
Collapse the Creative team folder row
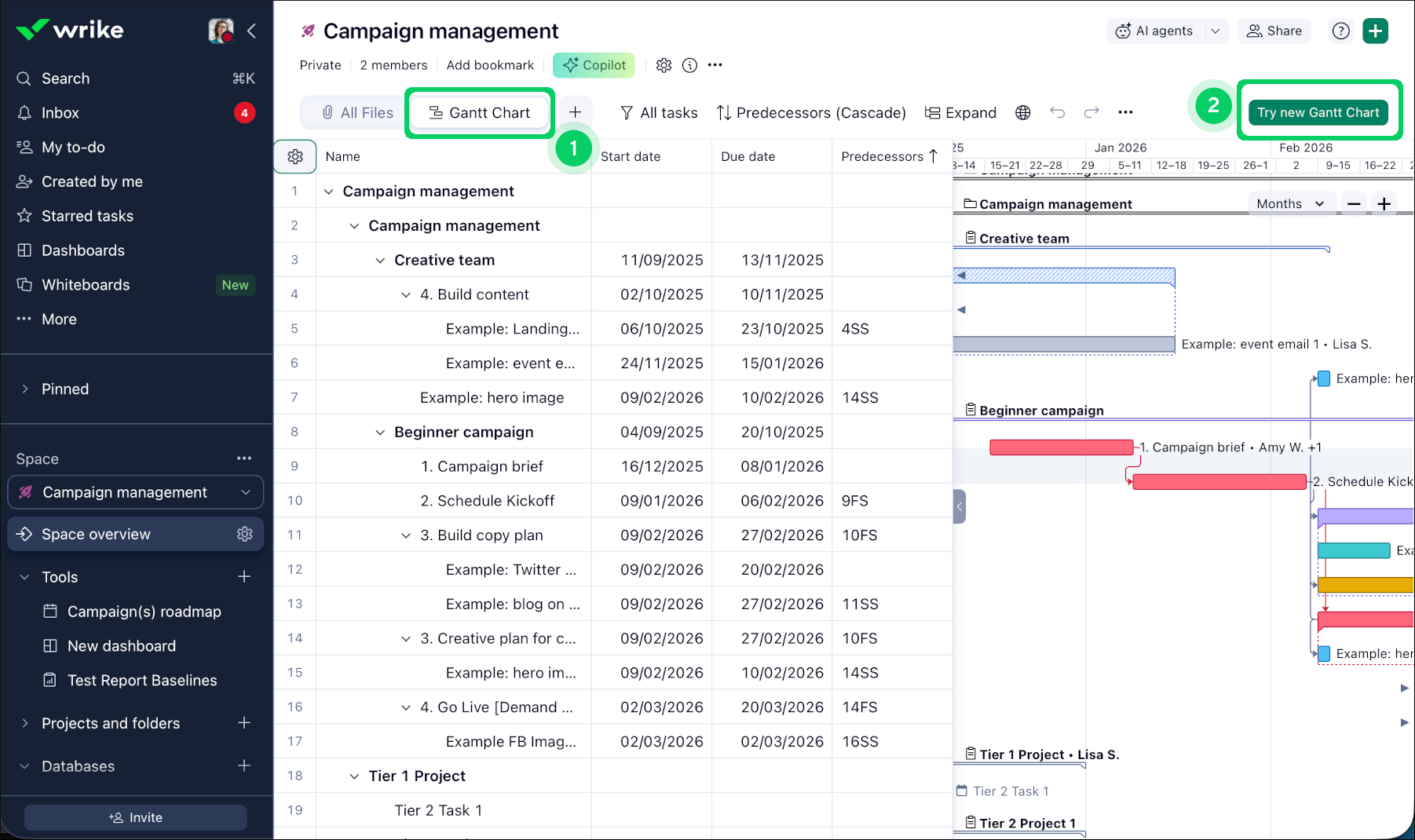[x=380, y=261]
